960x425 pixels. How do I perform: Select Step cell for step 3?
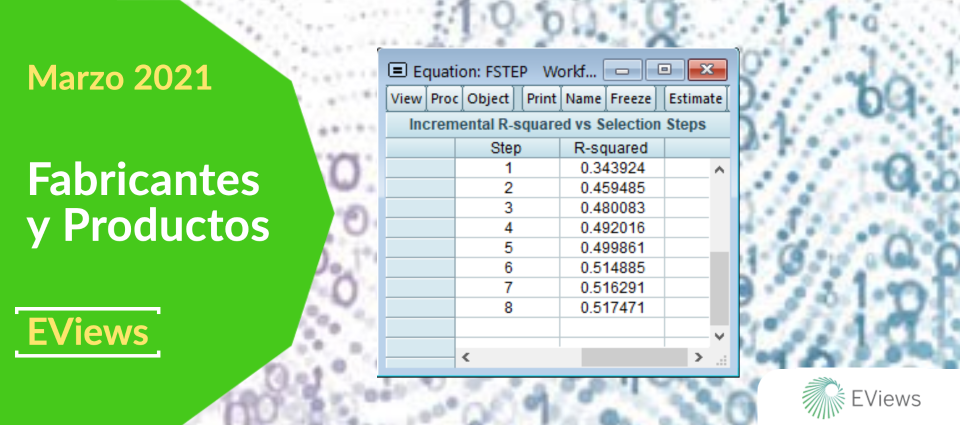pyautogui.click(x=508, y=208)
